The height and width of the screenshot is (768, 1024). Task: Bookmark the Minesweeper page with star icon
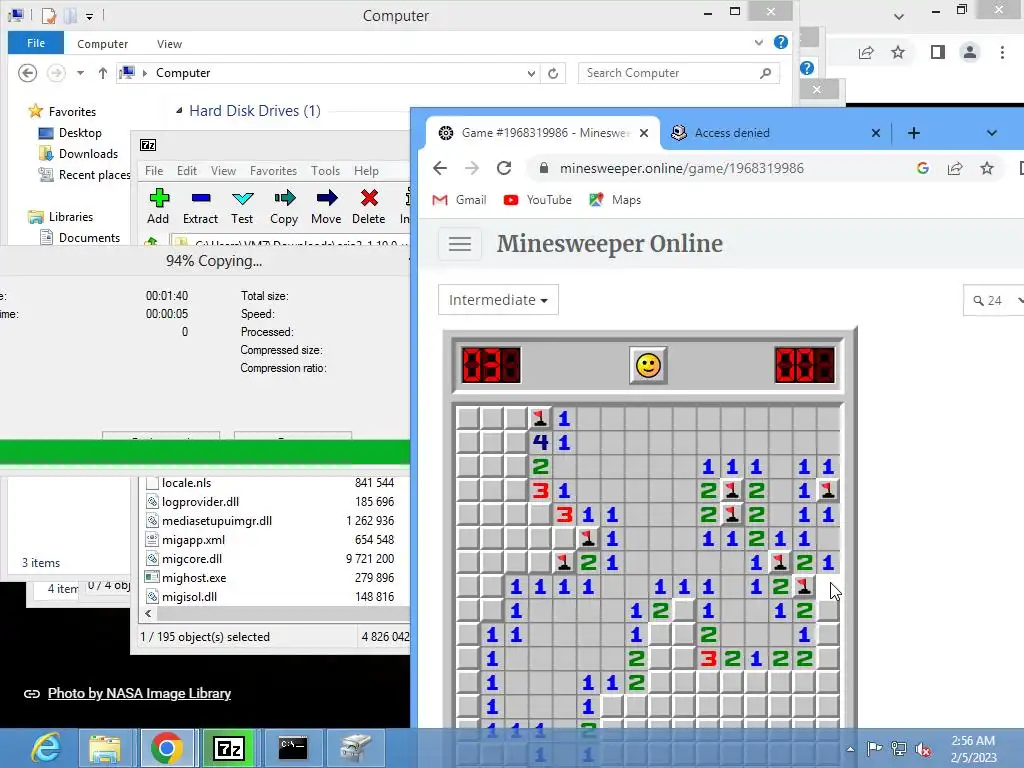pos(987,168)
